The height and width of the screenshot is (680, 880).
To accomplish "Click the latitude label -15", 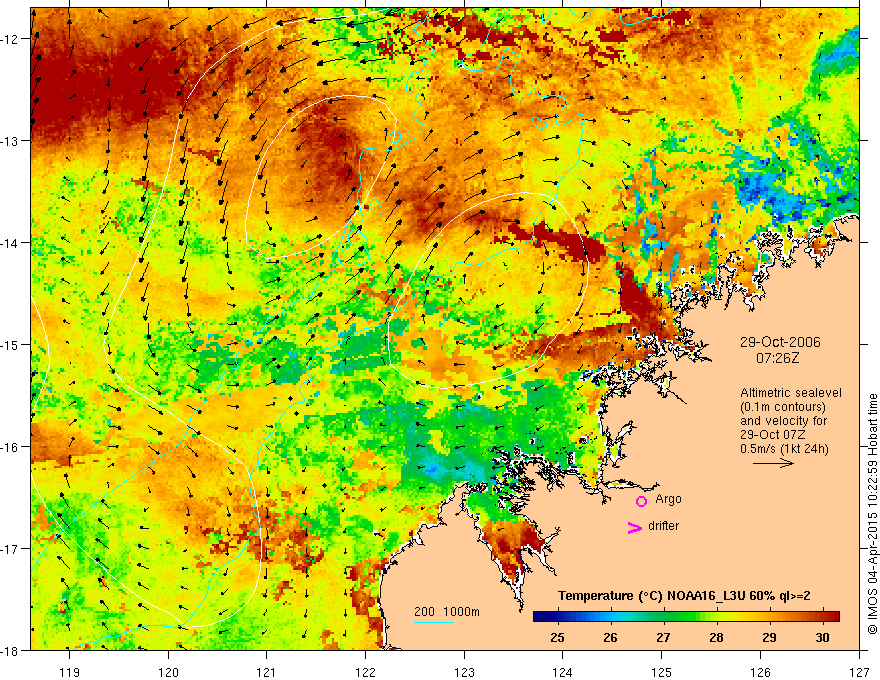I will coord(11,344).
